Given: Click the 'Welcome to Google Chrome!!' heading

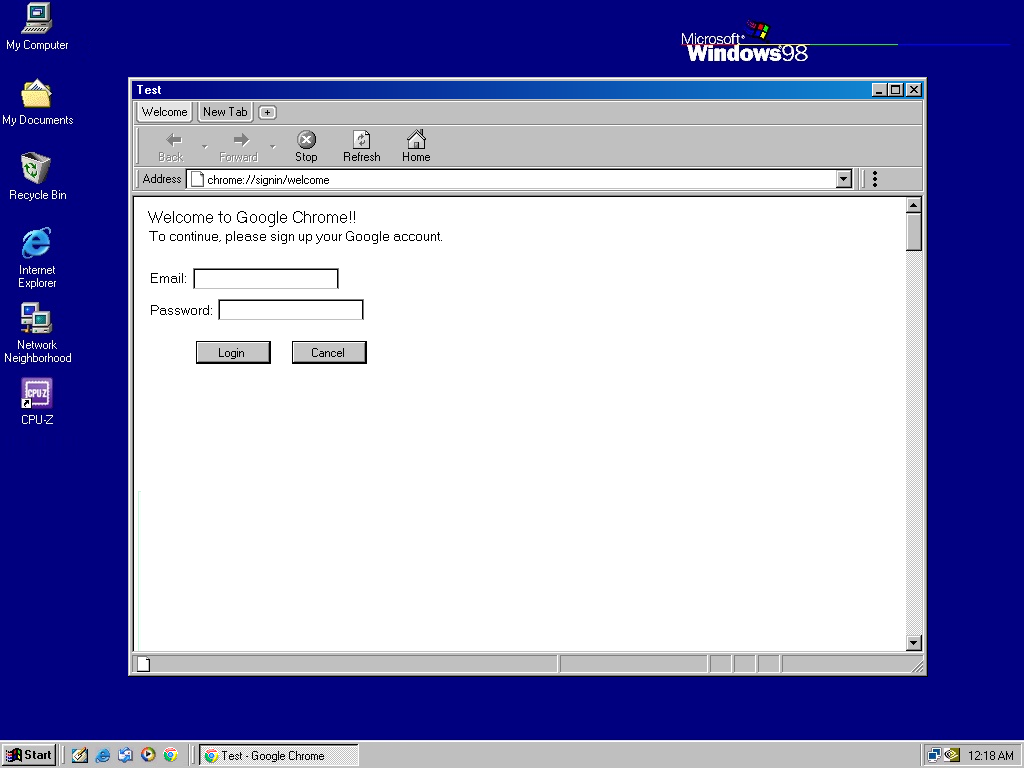Looking at the screenshot, I should 252,217.
